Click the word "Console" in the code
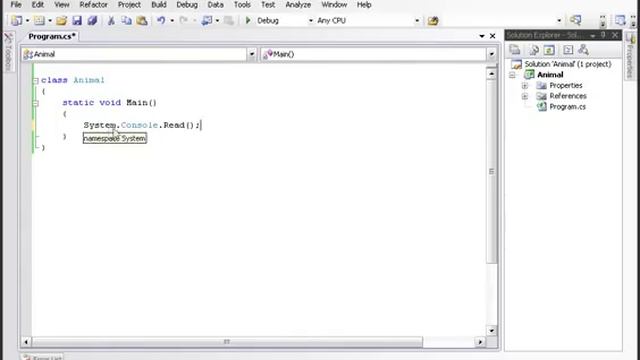This screenshot has height=360, width=640. point(139,125)
